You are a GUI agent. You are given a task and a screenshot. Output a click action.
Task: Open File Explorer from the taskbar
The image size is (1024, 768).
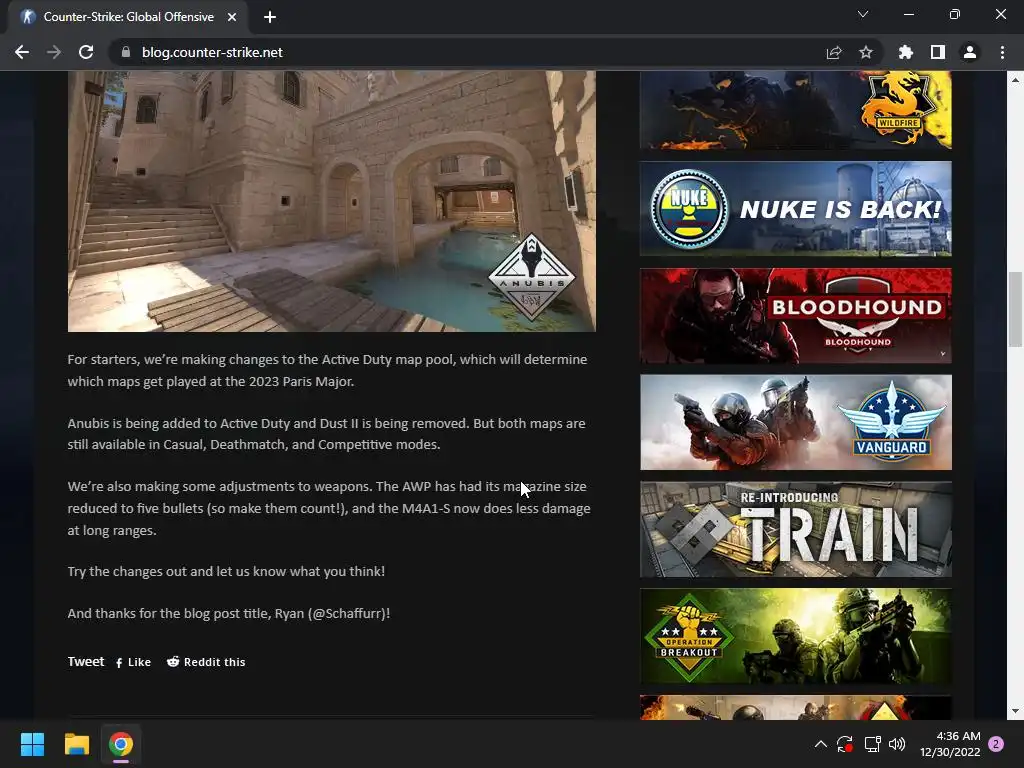[76, 744]
